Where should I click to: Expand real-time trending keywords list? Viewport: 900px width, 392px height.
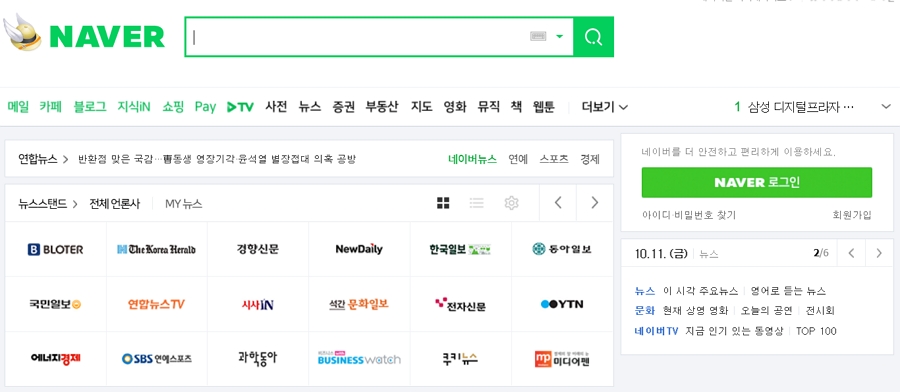(x=886, y=107)
